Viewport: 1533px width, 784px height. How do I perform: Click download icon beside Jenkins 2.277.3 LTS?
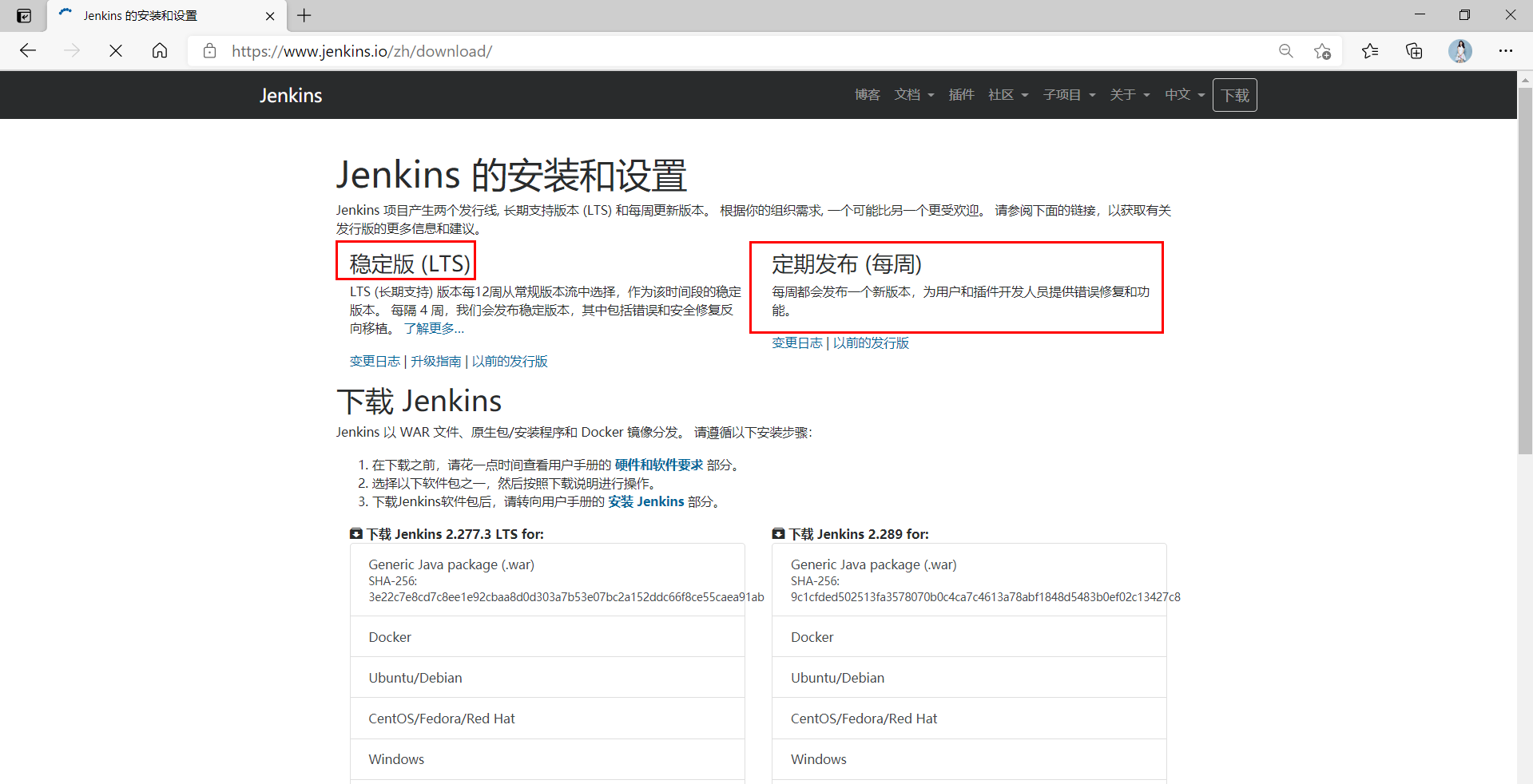(x=356, y=533)
